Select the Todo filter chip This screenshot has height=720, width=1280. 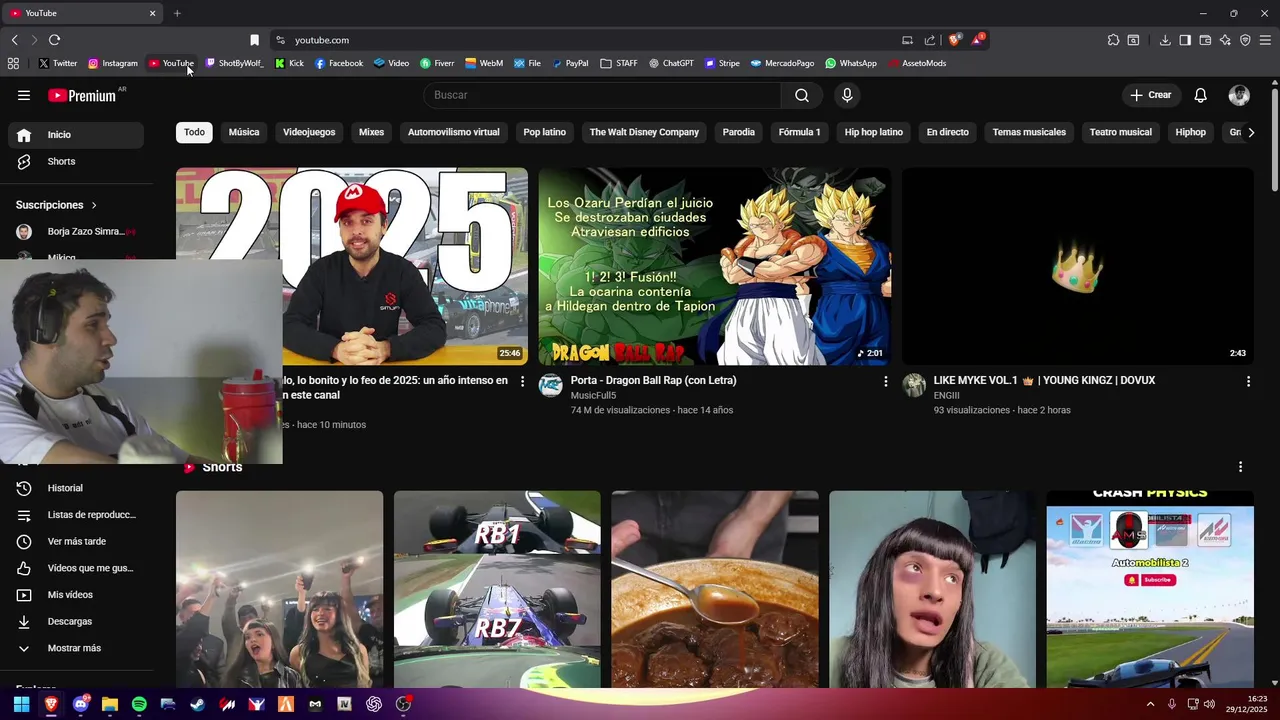click(x=194, y=132)
